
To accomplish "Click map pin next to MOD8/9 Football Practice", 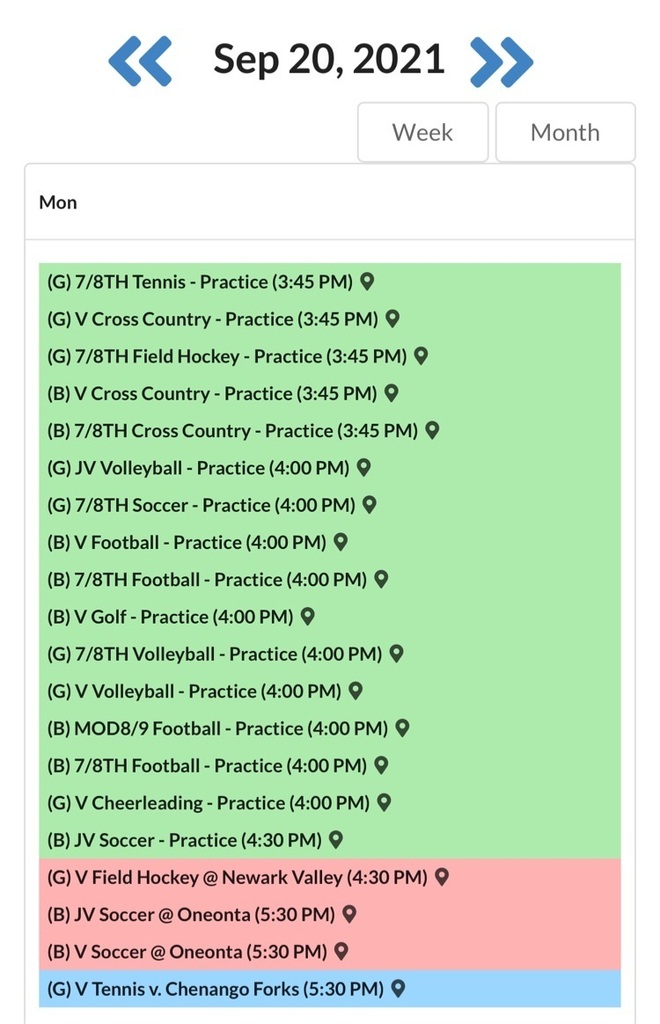I will (x=402, y=728).
